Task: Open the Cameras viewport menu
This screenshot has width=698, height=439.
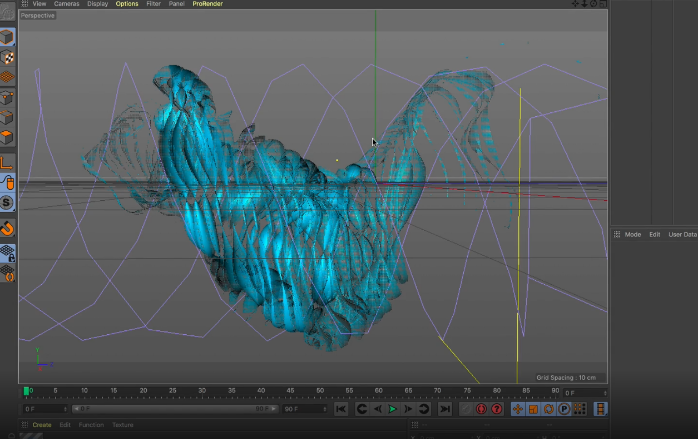Action: tap(66, 4)
